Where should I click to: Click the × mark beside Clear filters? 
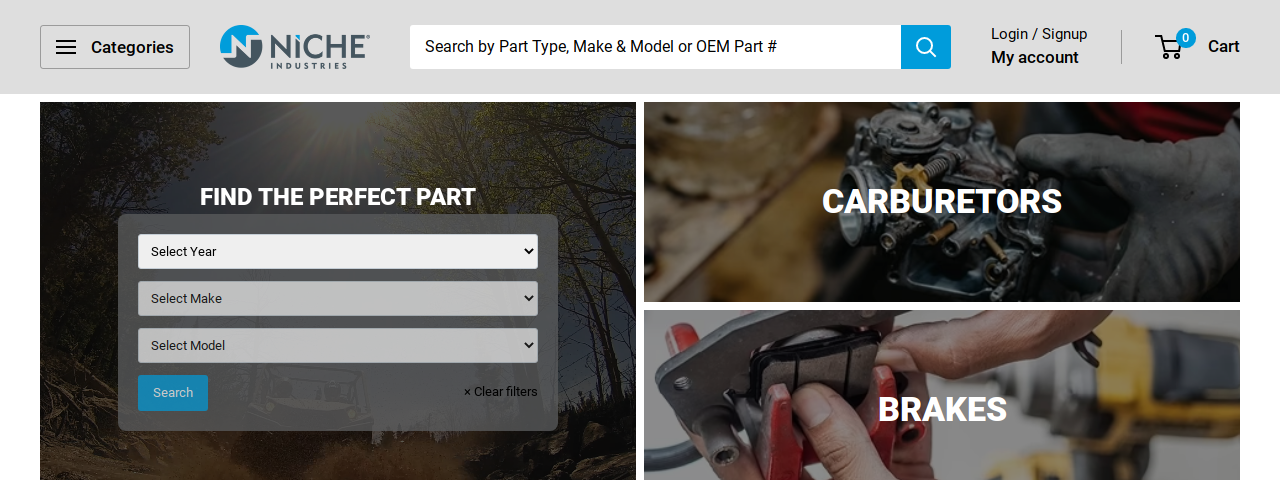coord(467,392)
